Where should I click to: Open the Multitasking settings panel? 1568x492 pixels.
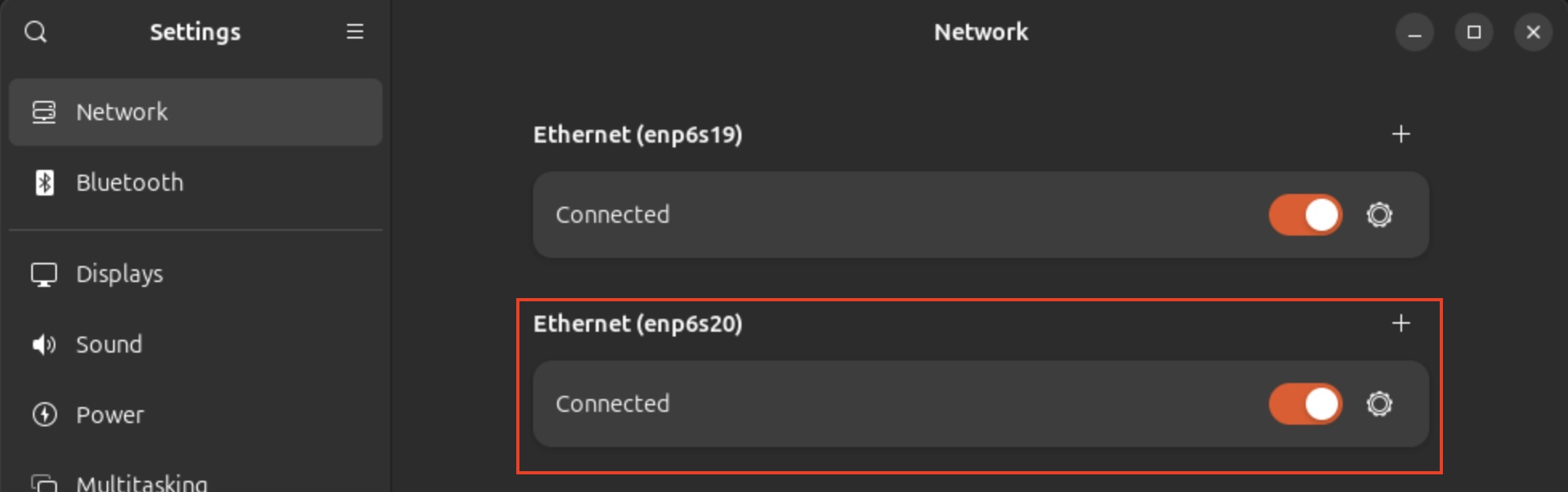click(141, 482)
